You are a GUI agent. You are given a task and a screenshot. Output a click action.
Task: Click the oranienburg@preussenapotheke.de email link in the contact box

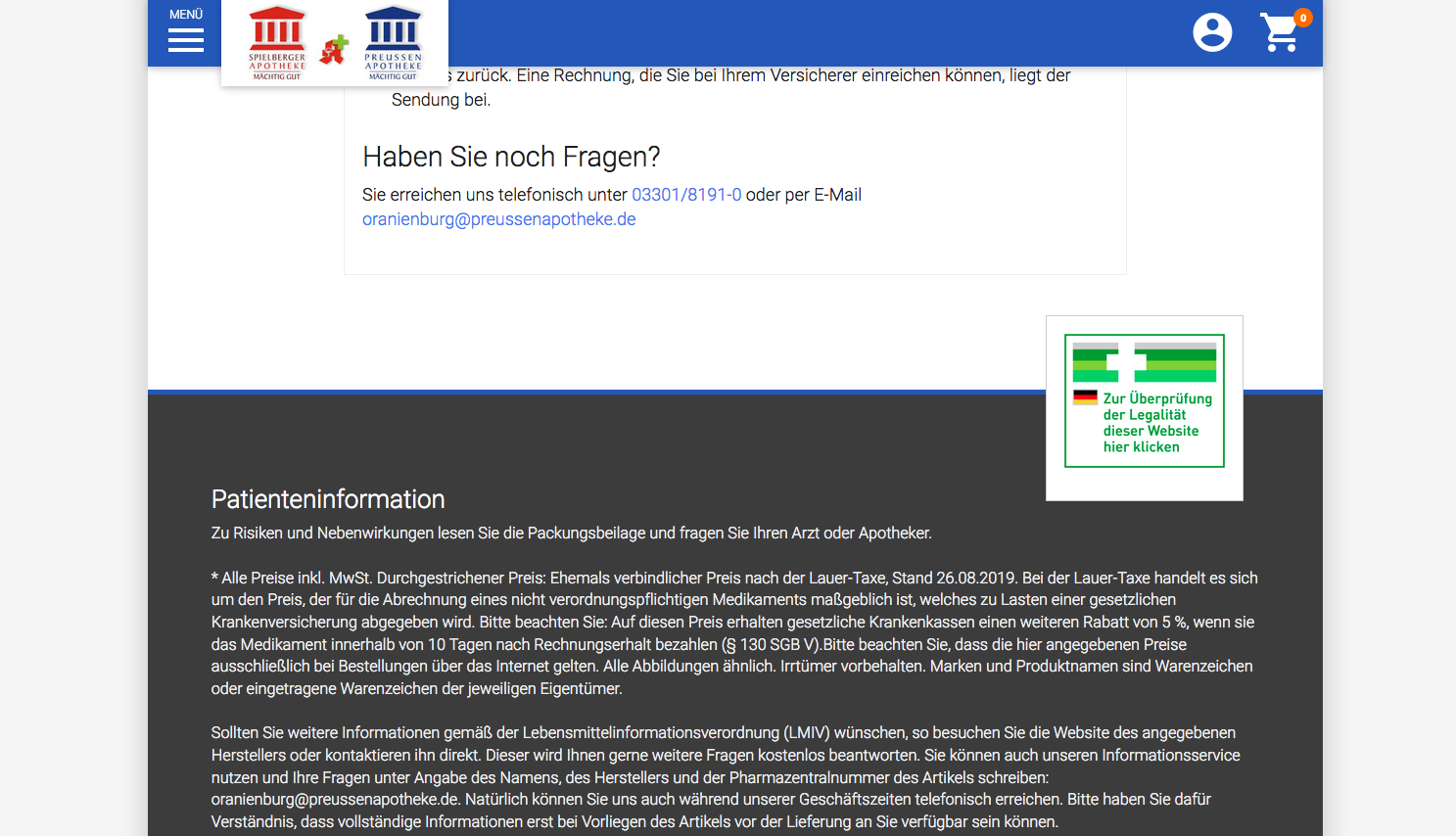498,219
